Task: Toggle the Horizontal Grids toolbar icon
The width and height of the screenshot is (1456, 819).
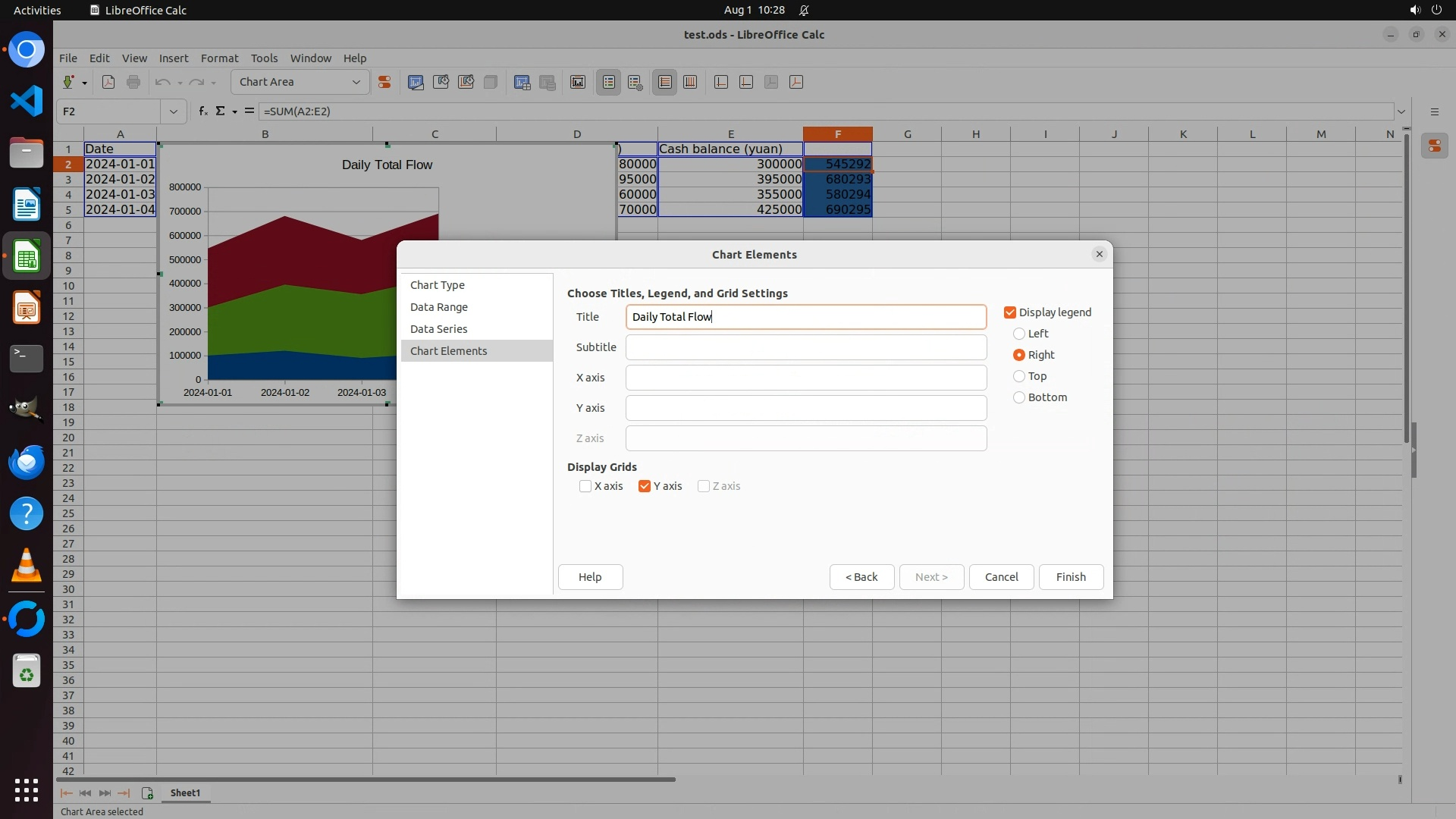Action: tap(665, 82)
